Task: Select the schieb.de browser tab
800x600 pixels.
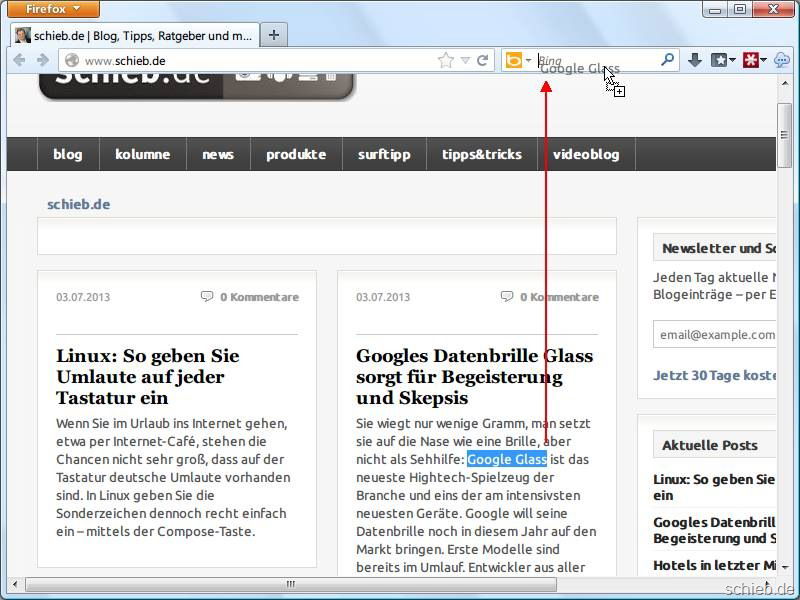Action: (x=135, y=36)
